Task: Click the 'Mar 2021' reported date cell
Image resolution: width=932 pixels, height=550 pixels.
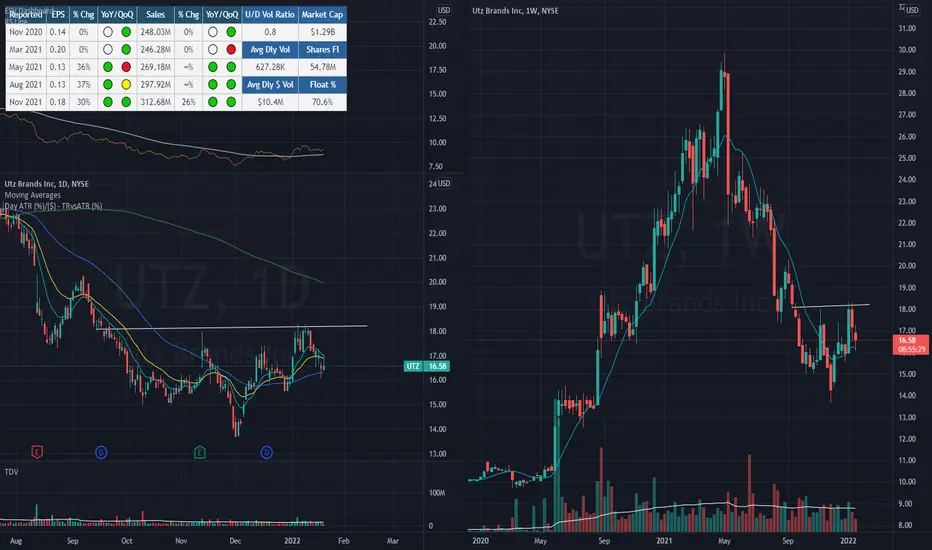Action: click(26, 49)
